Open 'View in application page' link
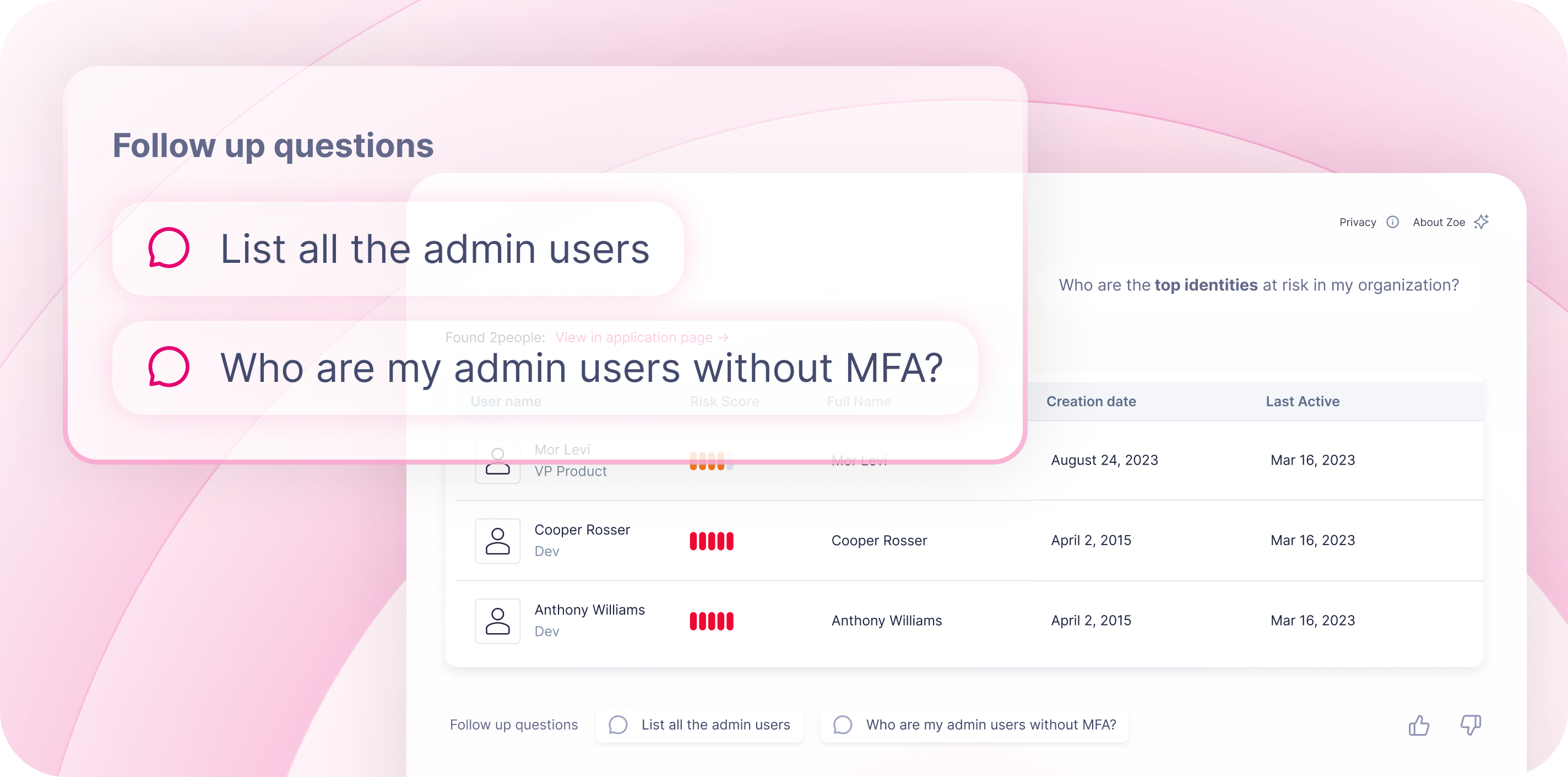The width and height of the screenshot is (1568, 777). (642, 337)
